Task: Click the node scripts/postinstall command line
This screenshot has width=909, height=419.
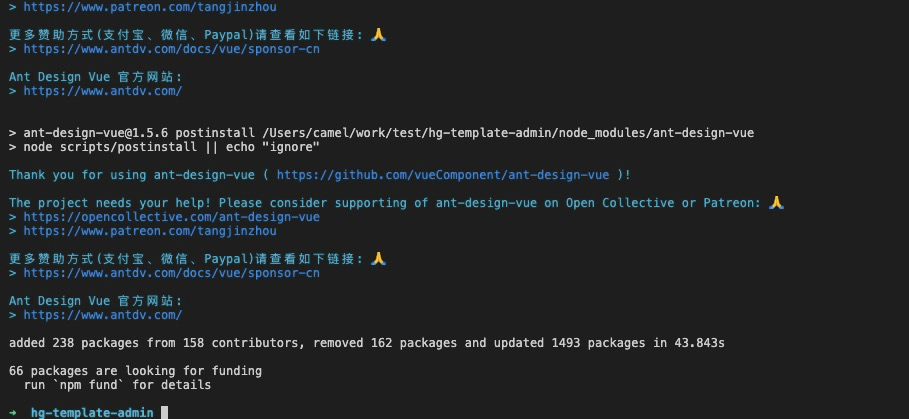Action: tap(164, 147)
